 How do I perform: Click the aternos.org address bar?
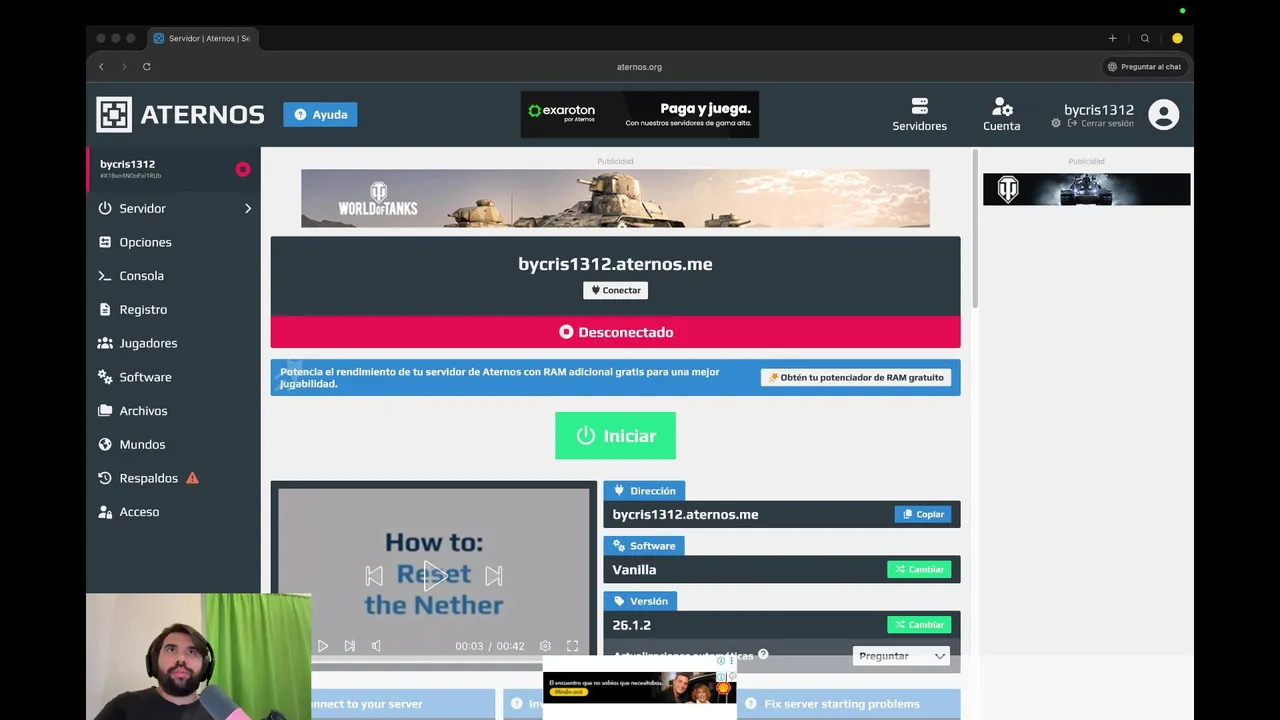(639, 67)
